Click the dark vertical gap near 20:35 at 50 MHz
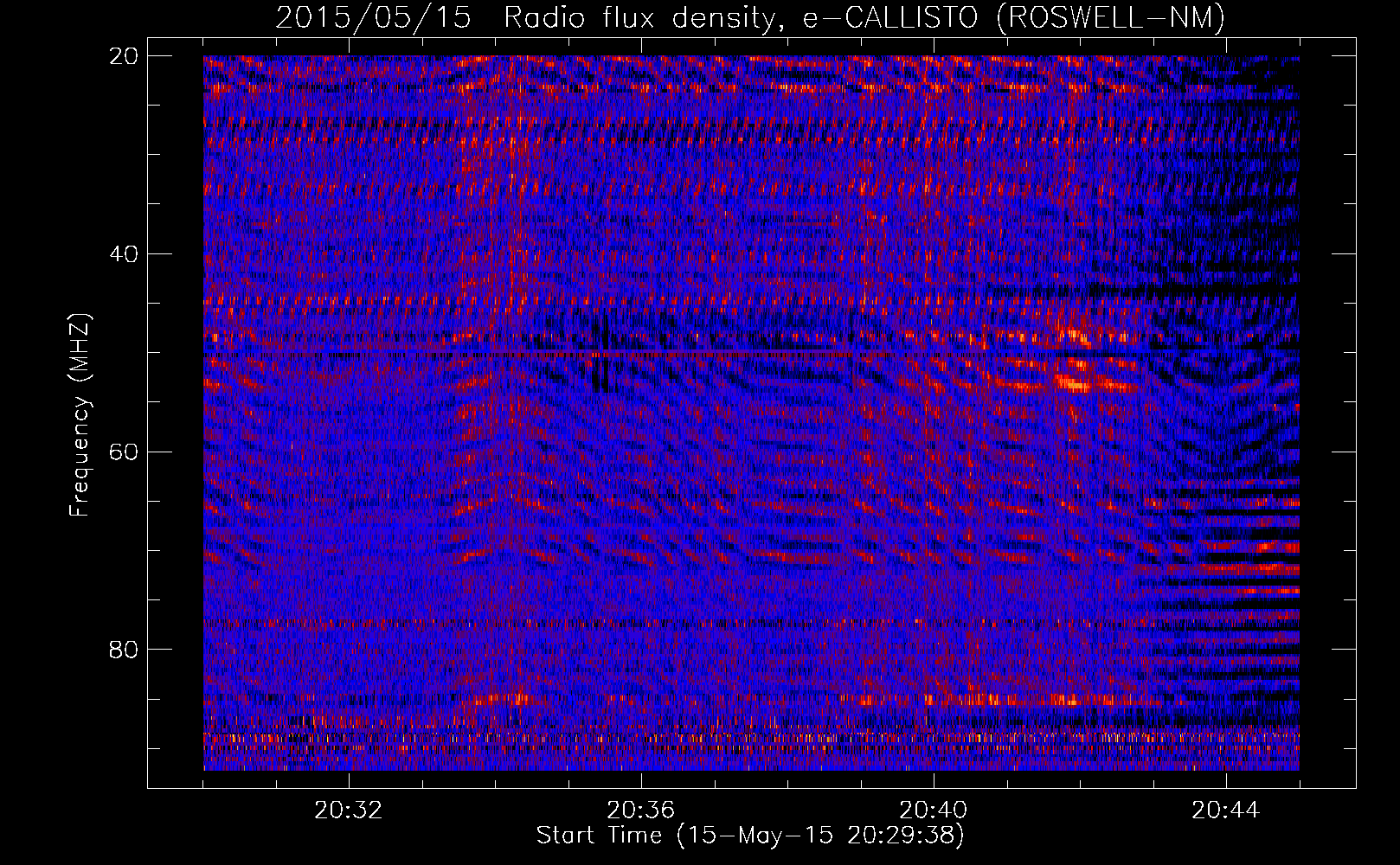1400x865 pixels. [x=600, y=355]
